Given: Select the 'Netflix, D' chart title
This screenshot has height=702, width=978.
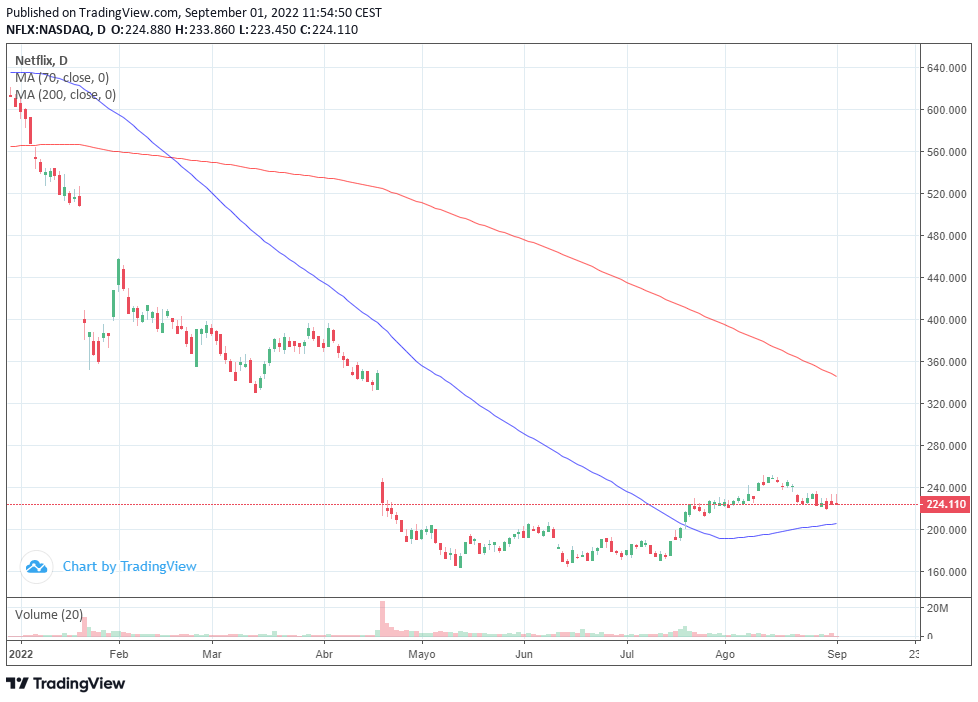Looking at the screenshot, I should (41, 61).
